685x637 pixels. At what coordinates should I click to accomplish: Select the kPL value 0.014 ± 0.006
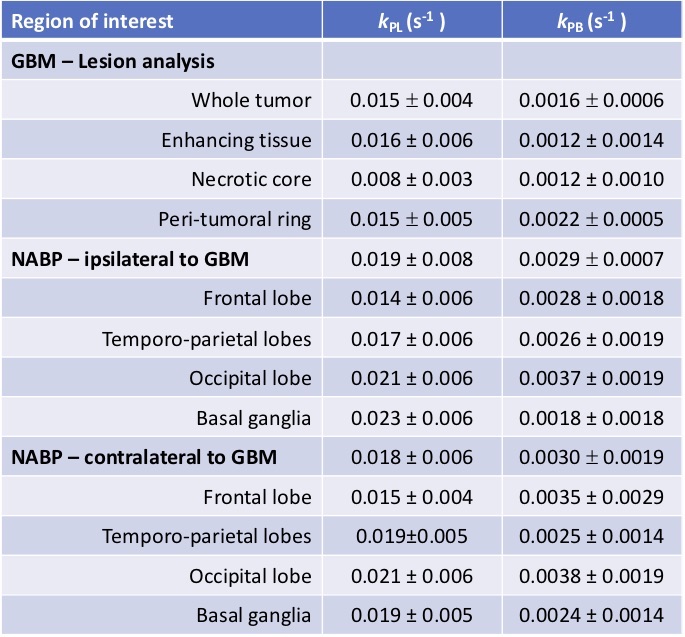click(411, 299)
